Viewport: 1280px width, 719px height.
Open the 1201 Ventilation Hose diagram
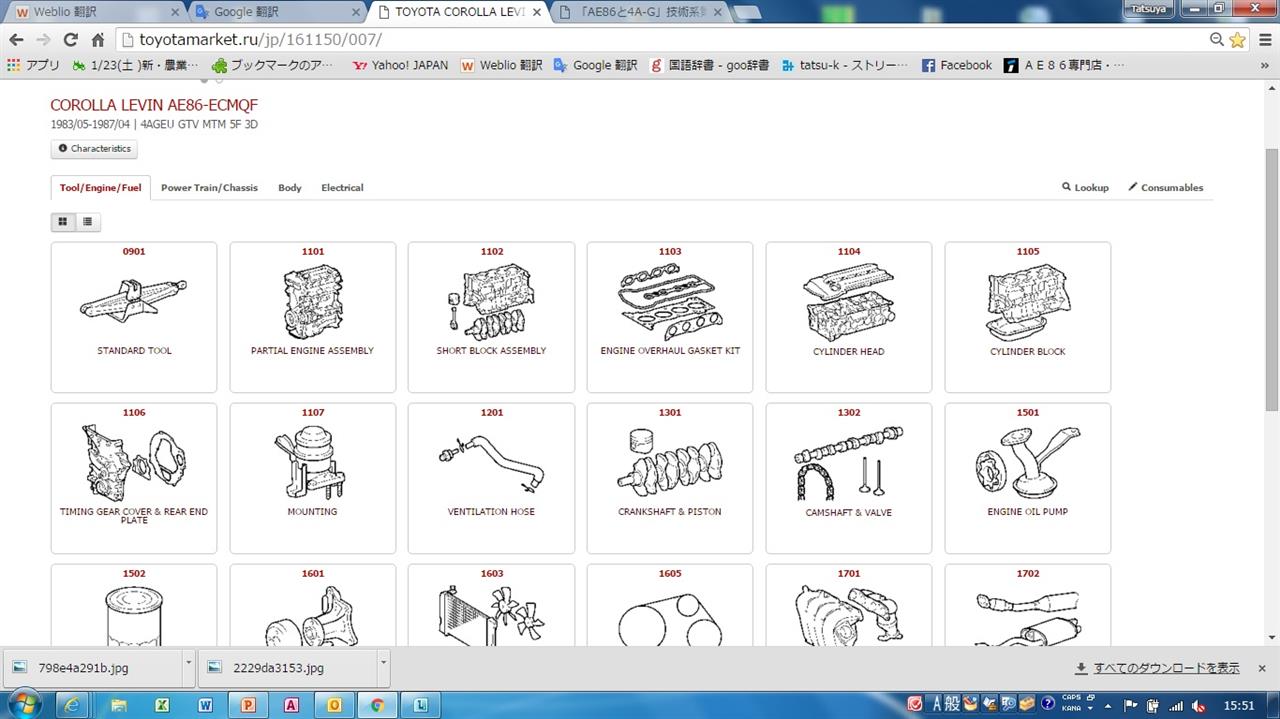tap(491, 478)
